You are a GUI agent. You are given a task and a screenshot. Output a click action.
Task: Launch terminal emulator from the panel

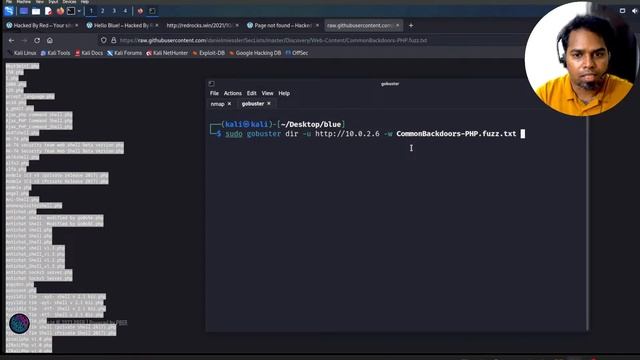click(71, 11)
